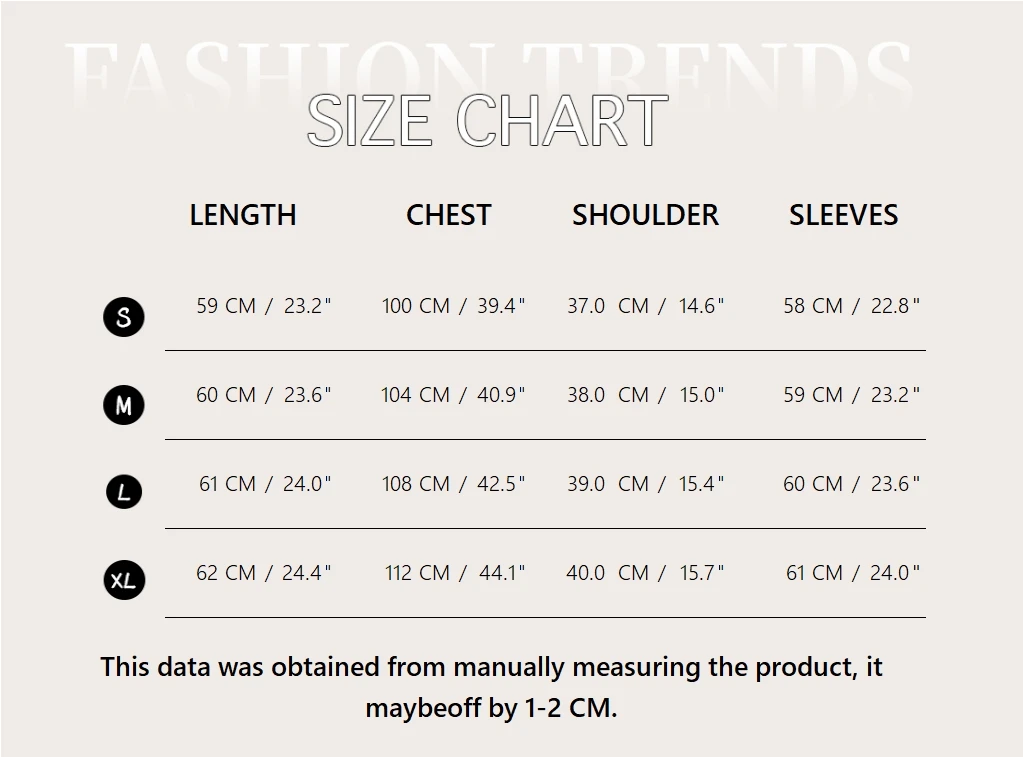
Task: Select the SHOULDER column header
Action: click(x=645, y=215)
